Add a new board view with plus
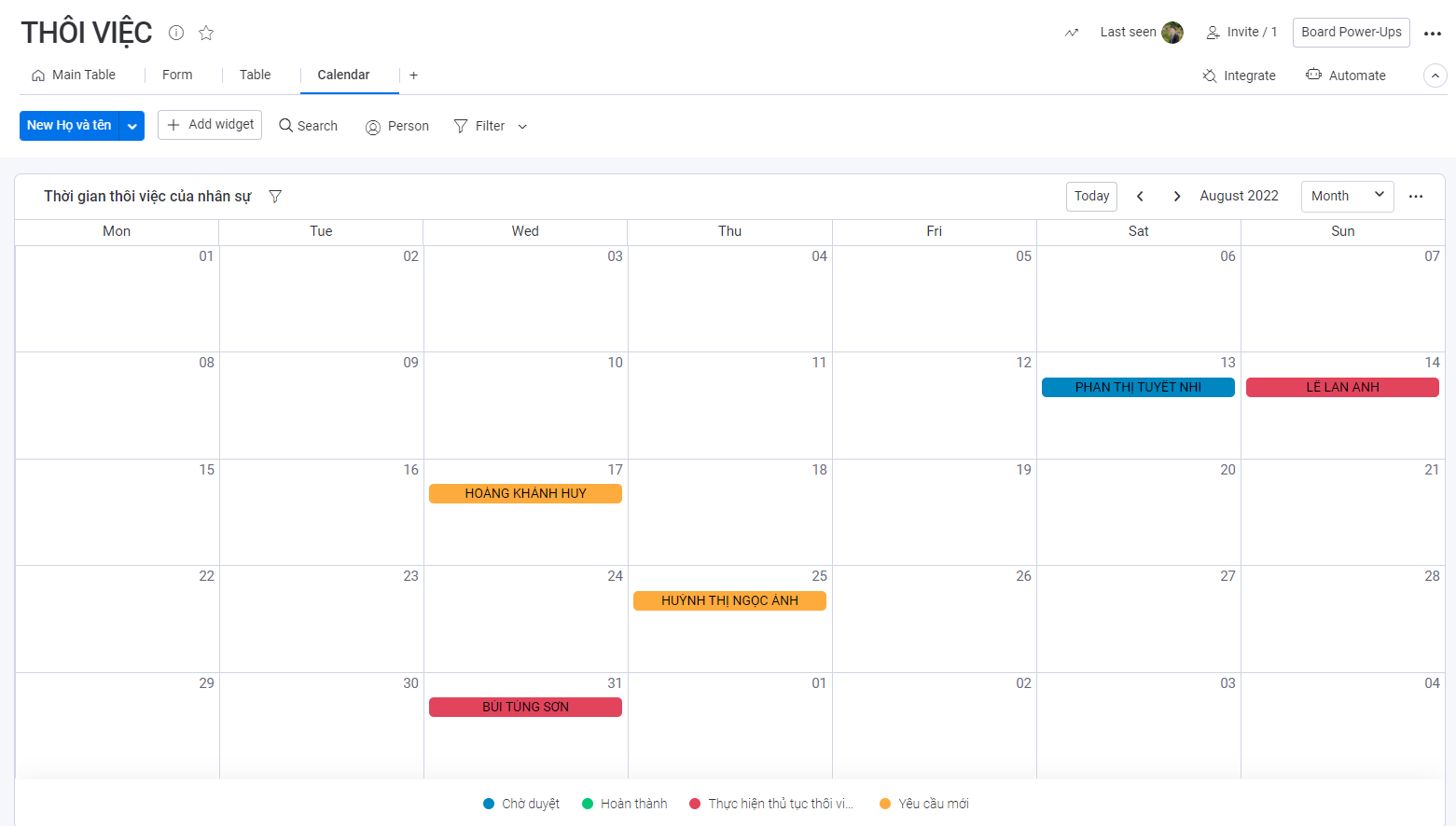Image resolution: width=1456 pixels, height=826 pixels. 413,76
